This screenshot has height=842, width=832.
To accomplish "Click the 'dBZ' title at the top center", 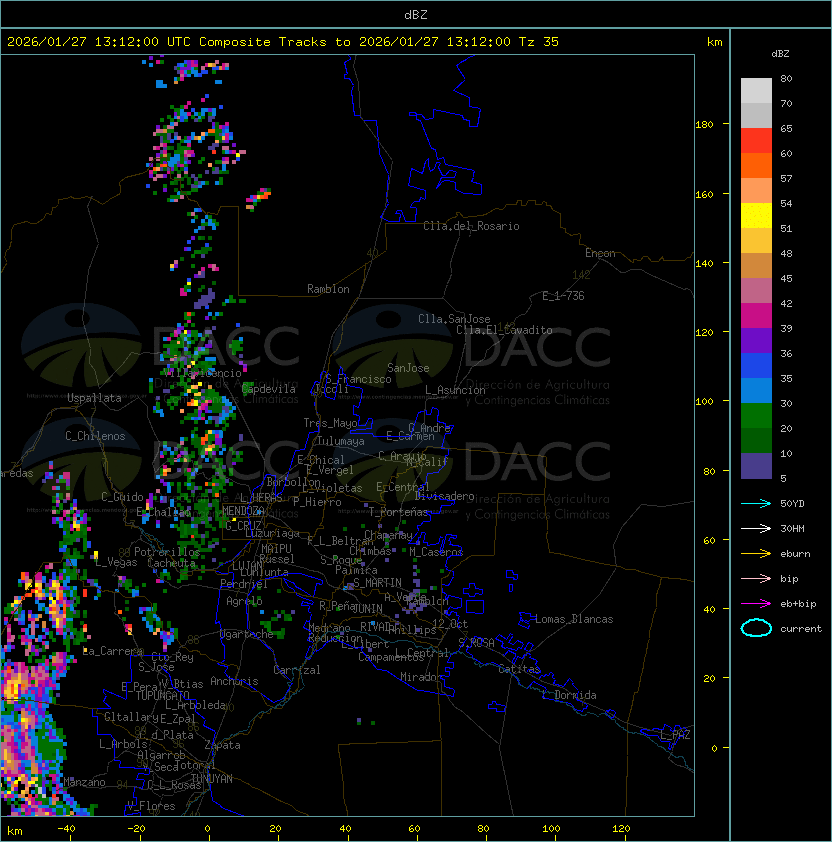I will point(416,15).
